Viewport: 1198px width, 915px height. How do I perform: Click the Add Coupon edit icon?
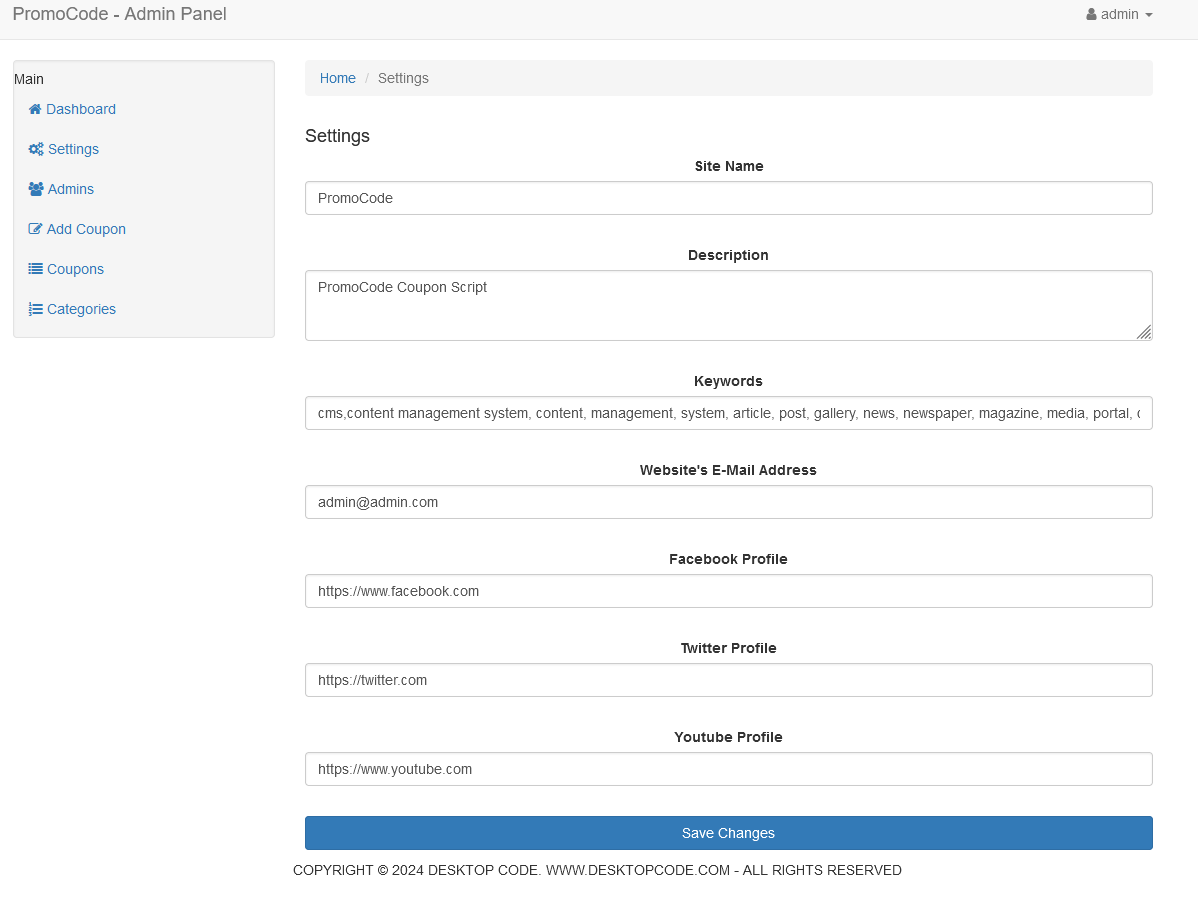pyautogui.click(x=36, y=229)
